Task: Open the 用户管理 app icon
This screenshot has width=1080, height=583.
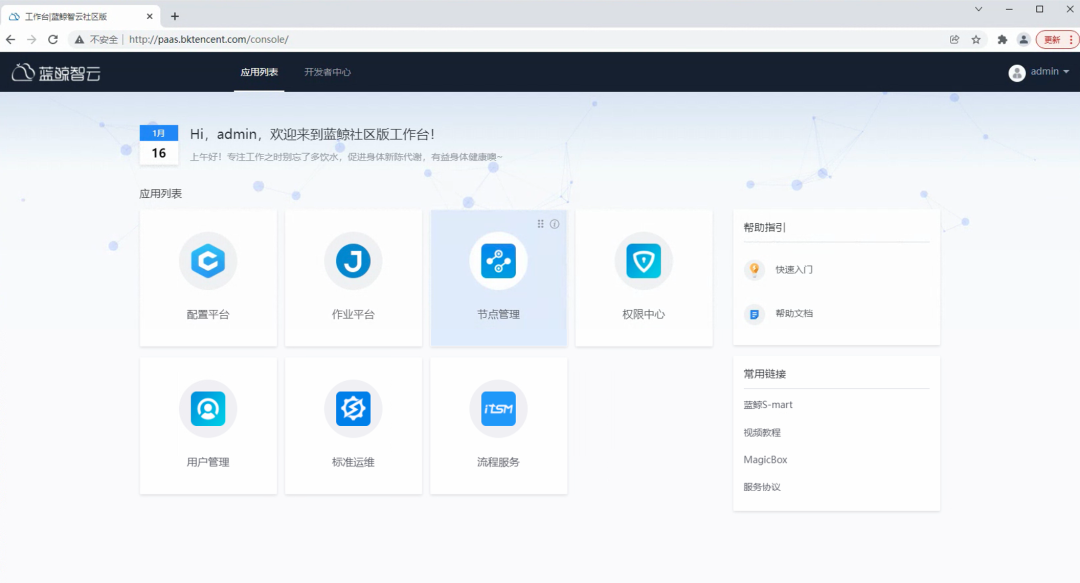Action: click(x=208, y=409)
